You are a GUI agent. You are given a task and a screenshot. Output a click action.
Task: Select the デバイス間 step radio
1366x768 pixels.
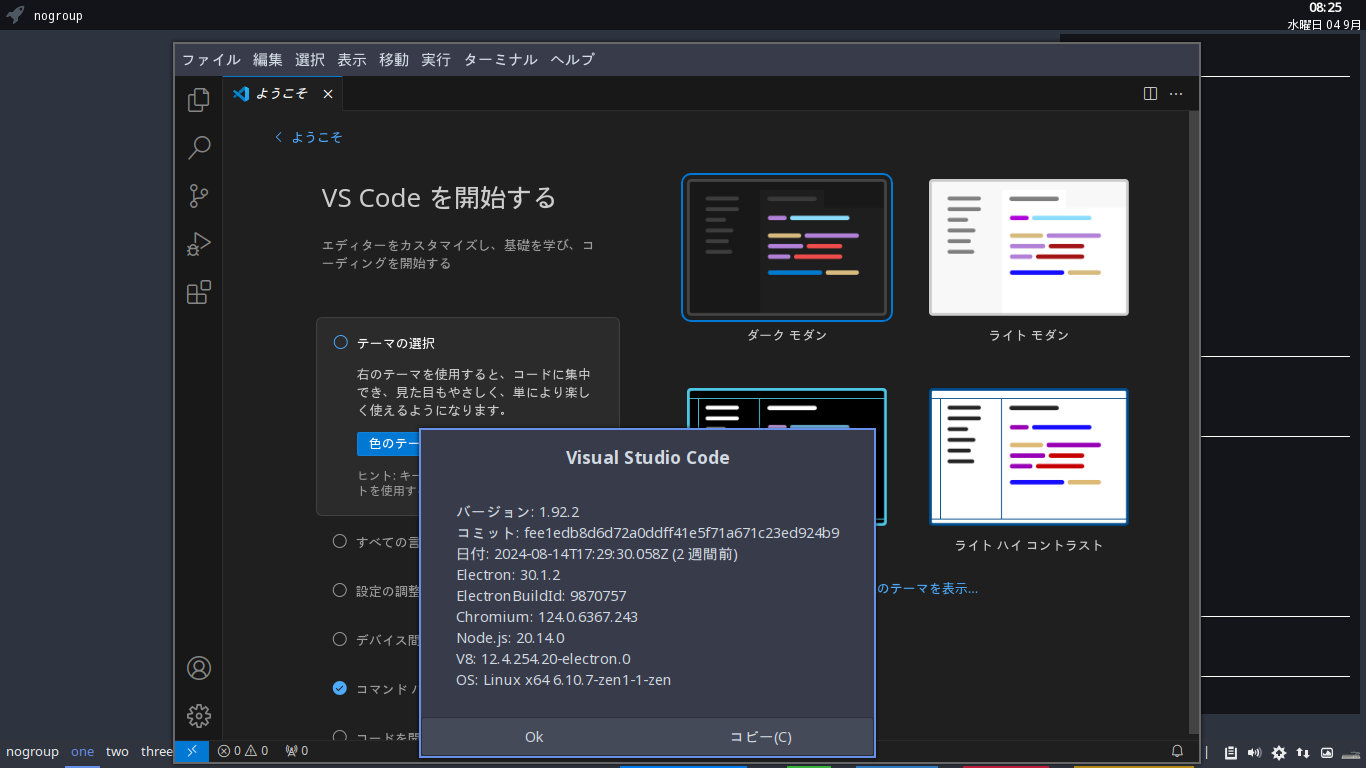pyautogui.click(x=340, y=639)
